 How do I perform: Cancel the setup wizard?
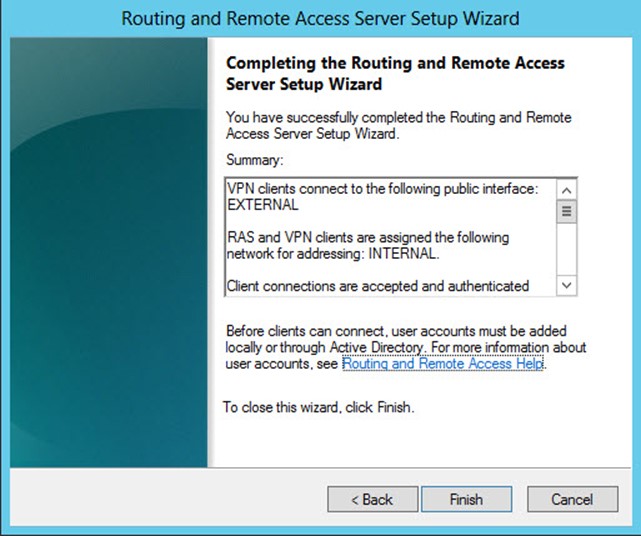tap(572, 499)
